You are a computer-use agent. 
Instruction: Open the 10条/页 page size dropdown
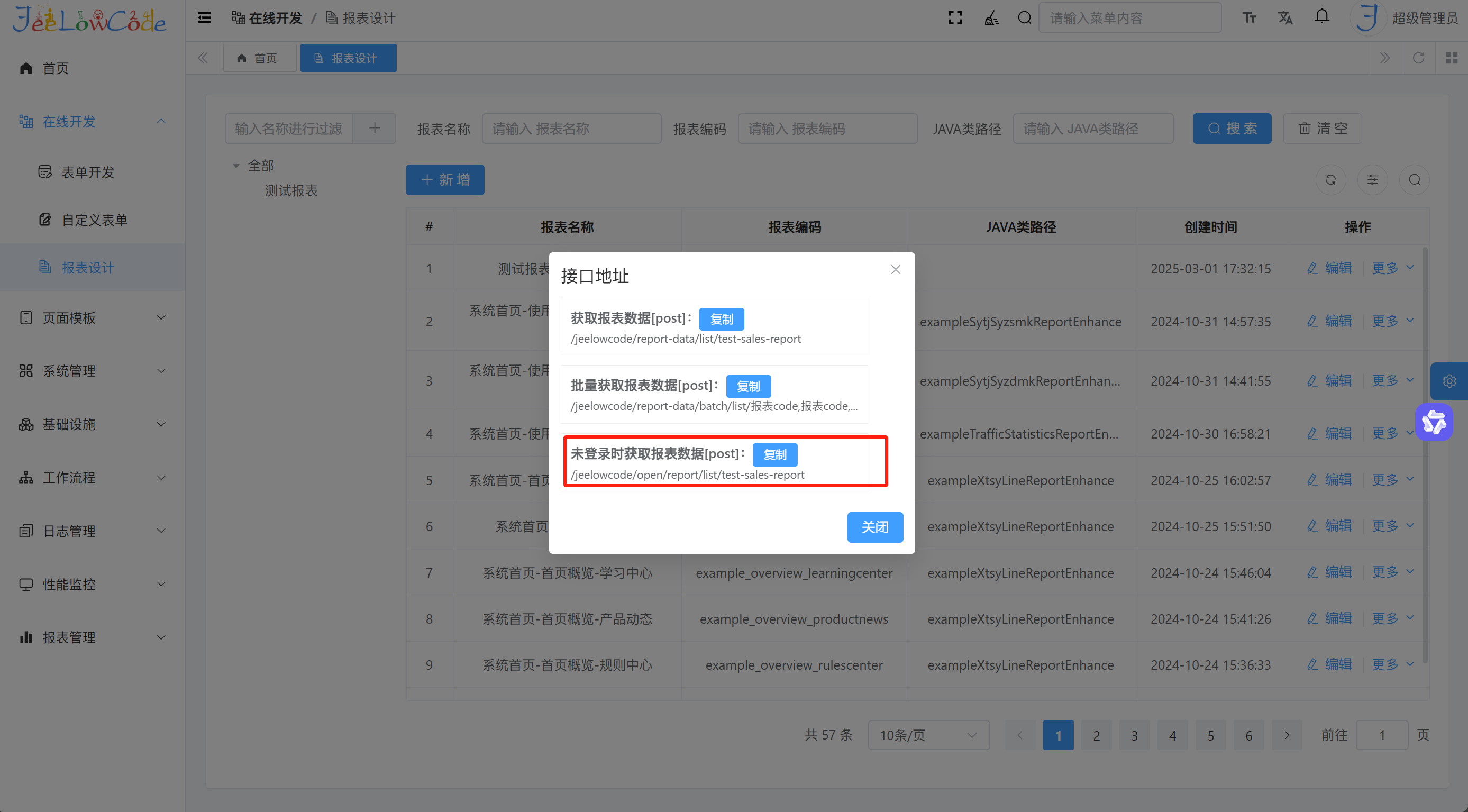pyautogui.click(x=928, y=735)
